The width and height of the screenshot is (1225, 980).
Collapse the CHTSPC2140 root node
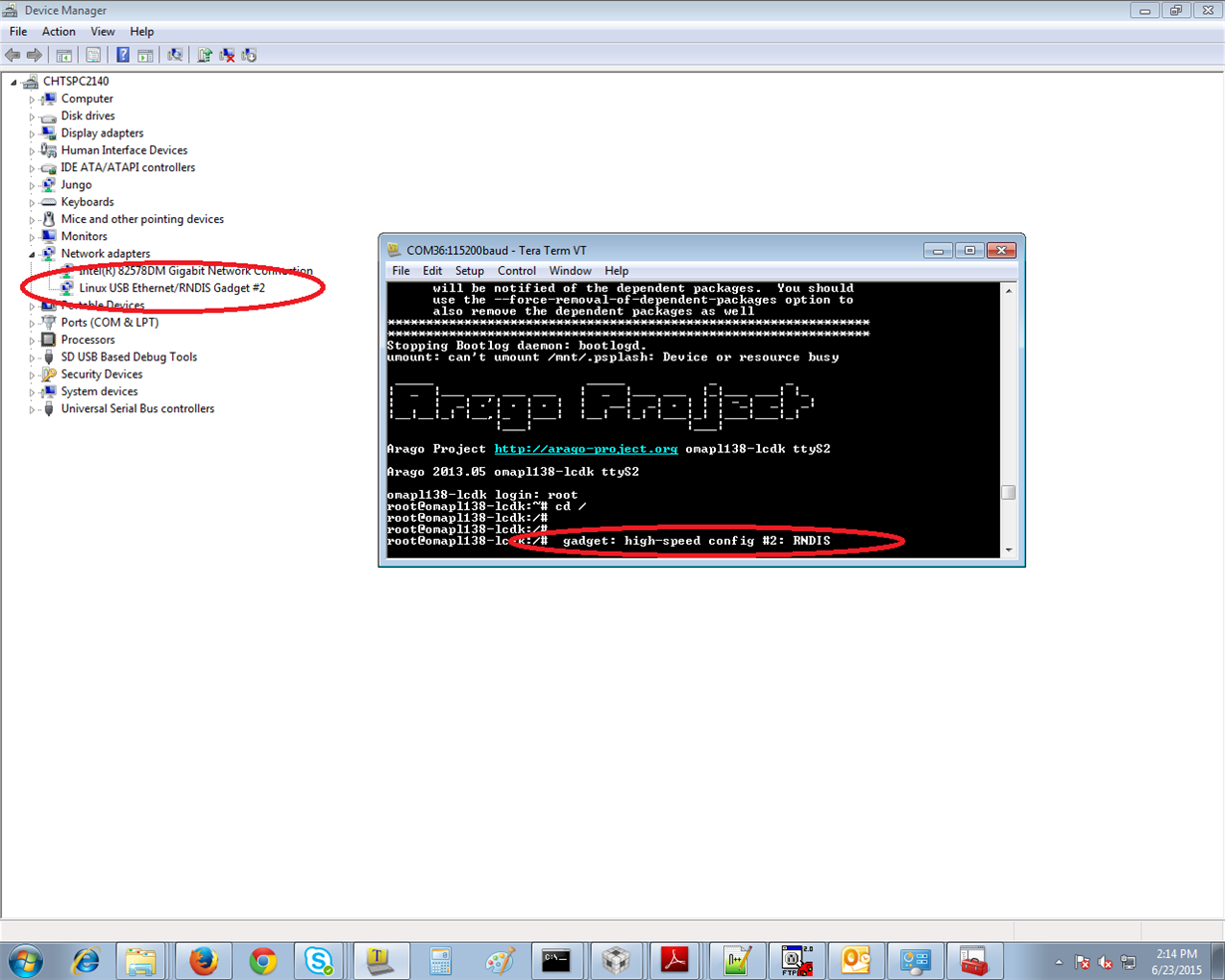(x=14, y=82)
